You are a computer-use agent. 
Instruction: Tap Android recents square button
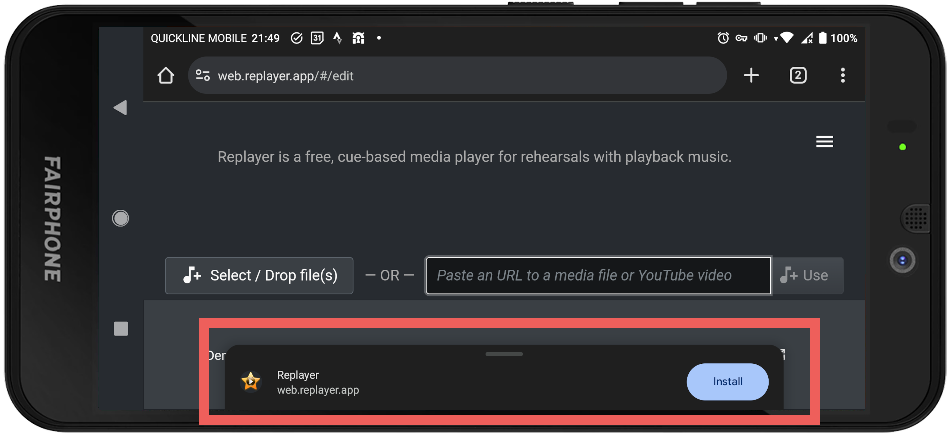coord(121,329)
